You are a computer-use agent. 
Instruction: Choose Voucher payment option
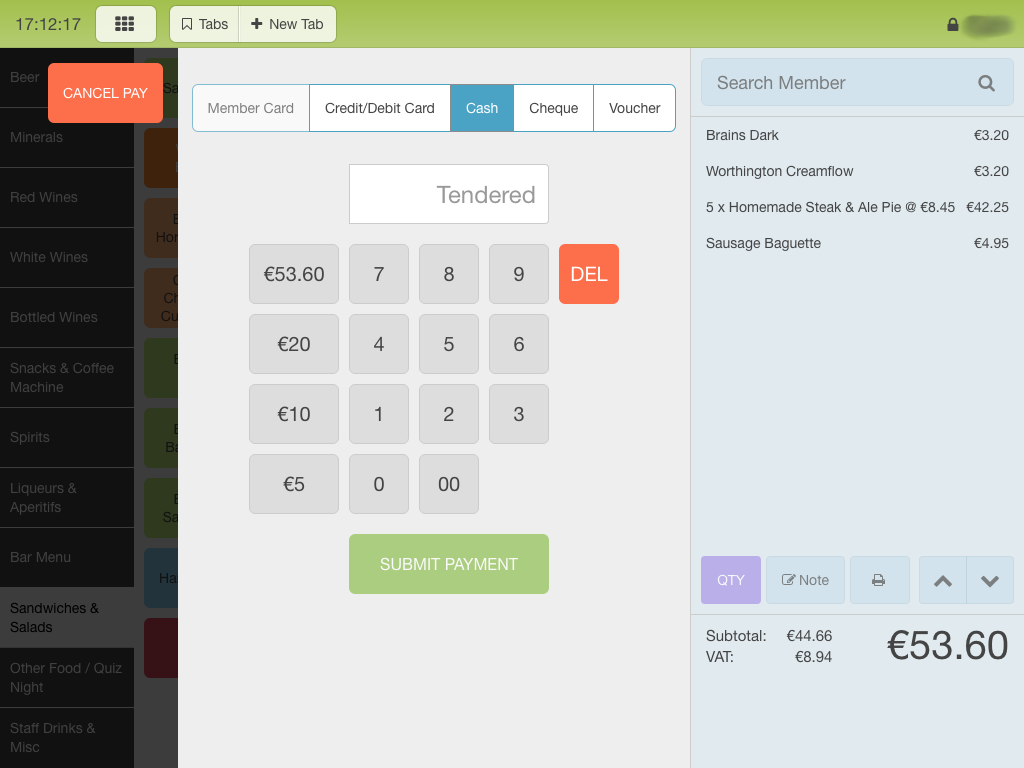634,108
